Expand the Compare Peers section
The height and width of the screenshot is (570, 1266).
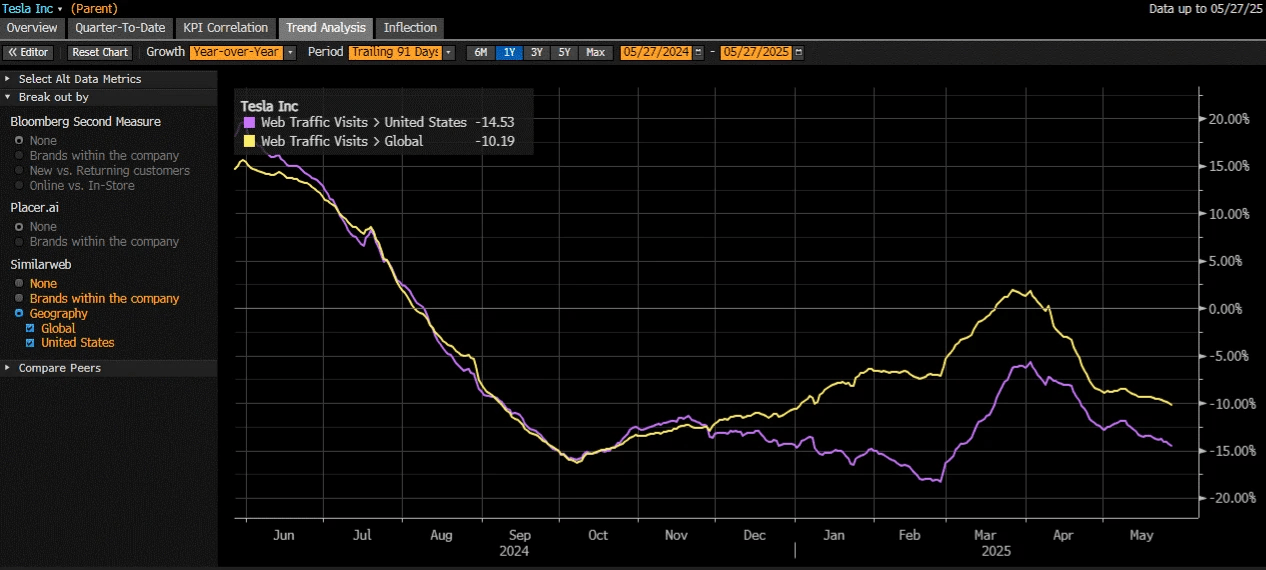coord(108,368)
